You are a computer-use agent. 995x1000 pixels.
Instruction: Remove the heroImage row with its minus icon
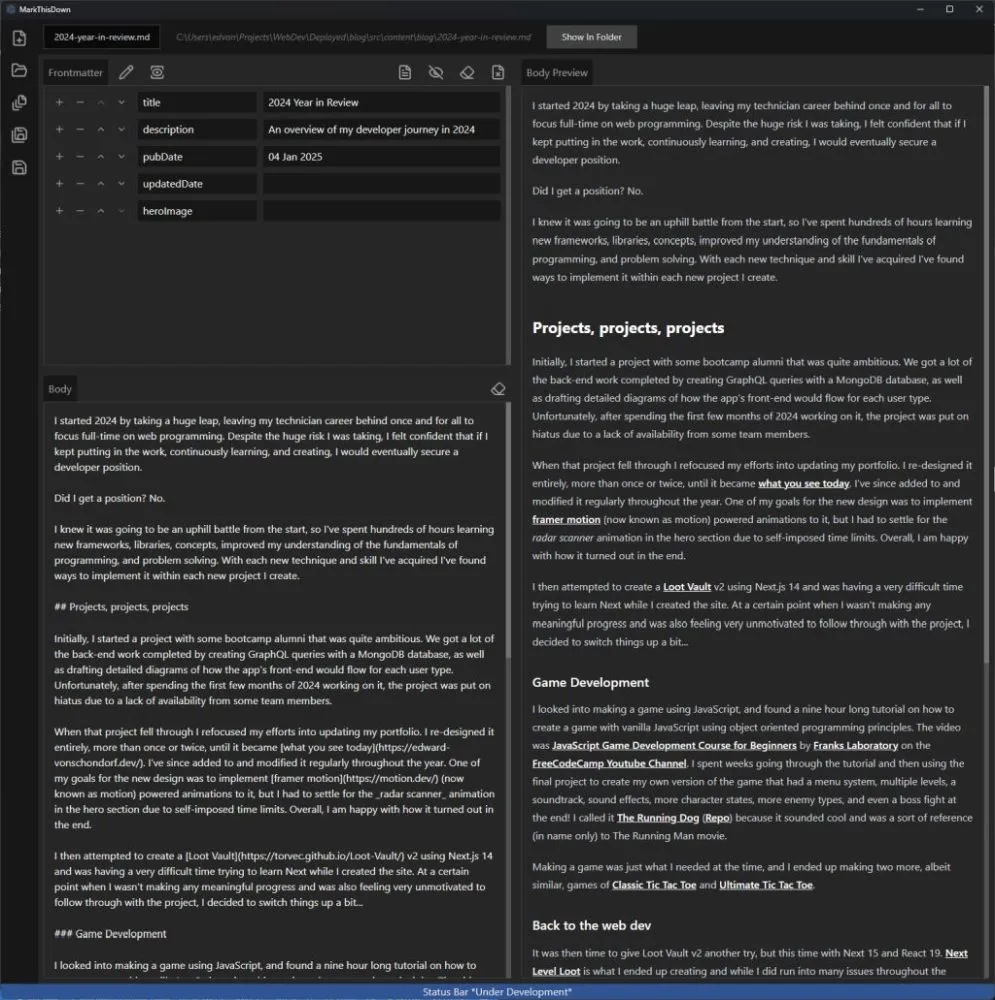(x=80, y=210)
